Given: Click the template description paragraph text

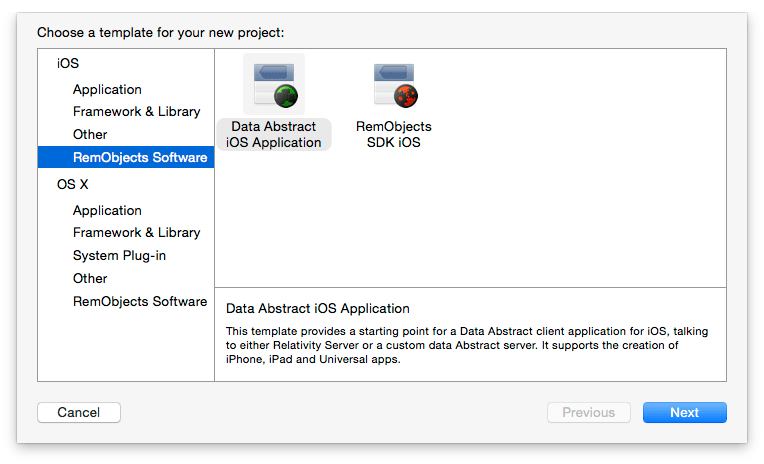Looking at the screenshot, I should [x=467, y=345].
